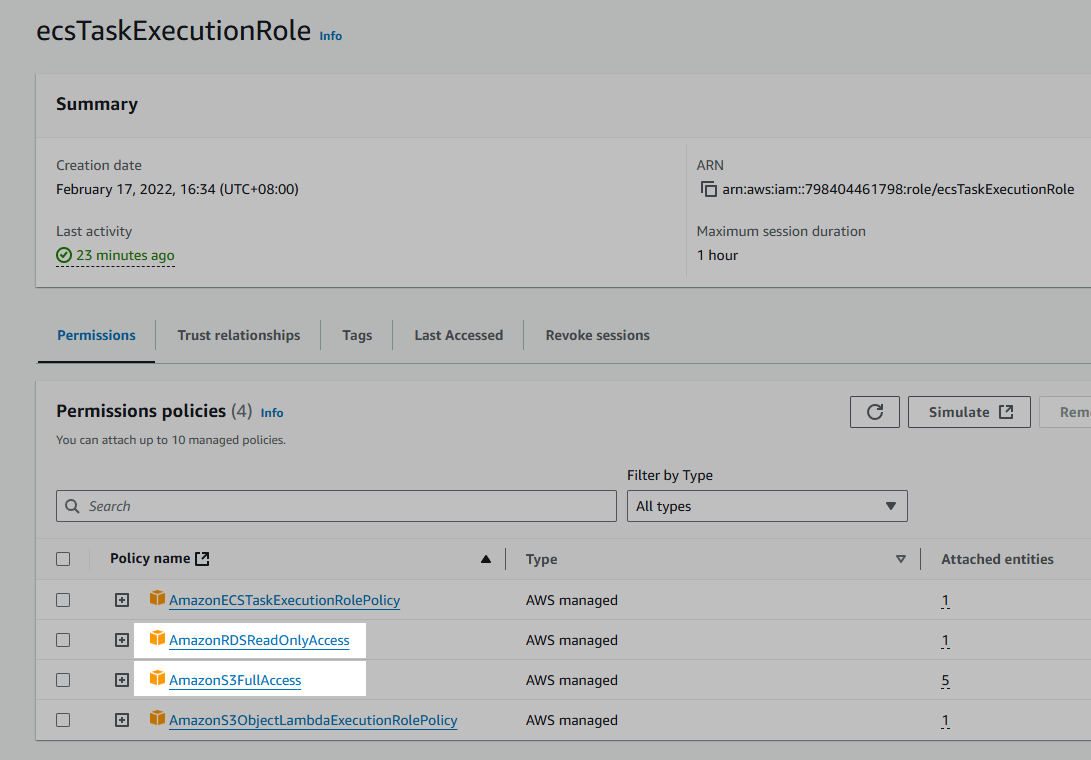Switch to the Permissions tab

[96, 335]
